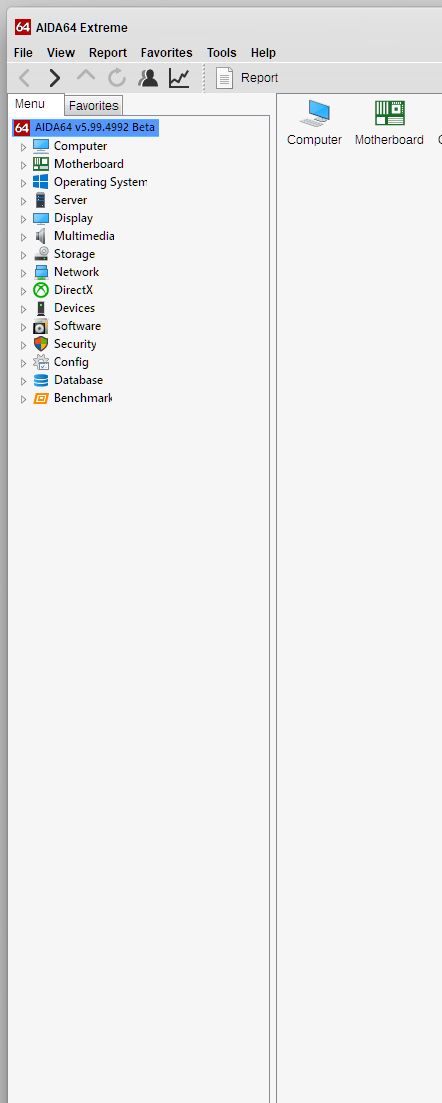
Task: Expand the Network tree node
Action: pyautogui.click(x=23, y=273)
